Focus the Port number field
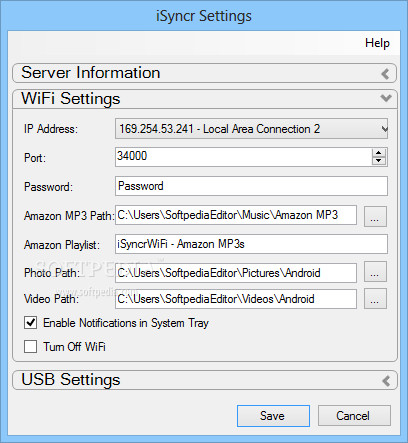 click(x=243, y=157)
